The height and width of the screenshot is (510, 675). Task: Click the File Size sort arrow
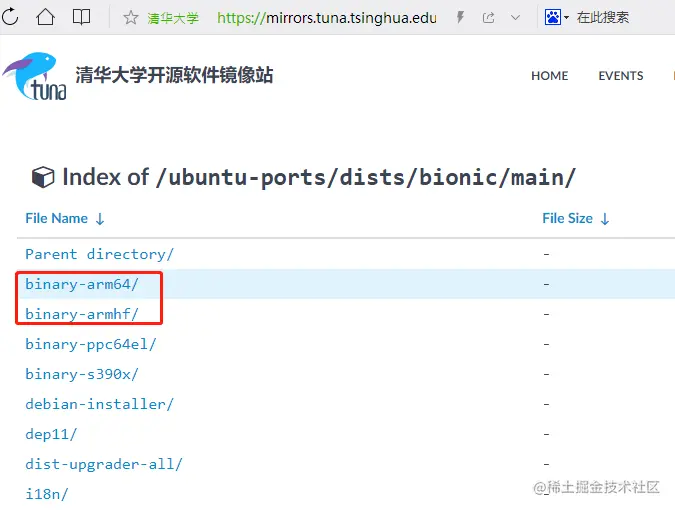coord(605,219)
